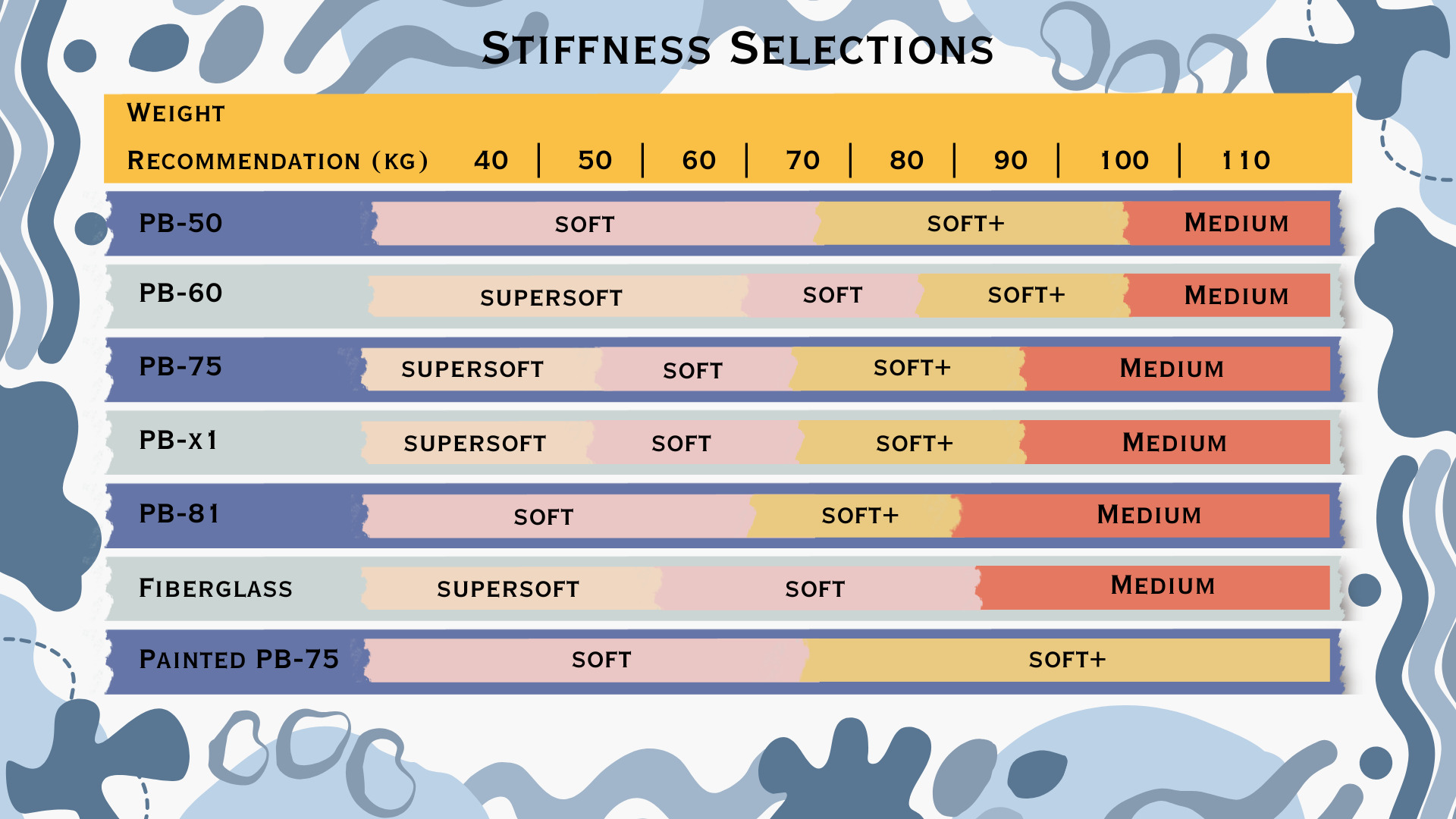Click the Soft+ bar in PB-81 row
Screen dimensions: 1456x819
pos(855,516)
